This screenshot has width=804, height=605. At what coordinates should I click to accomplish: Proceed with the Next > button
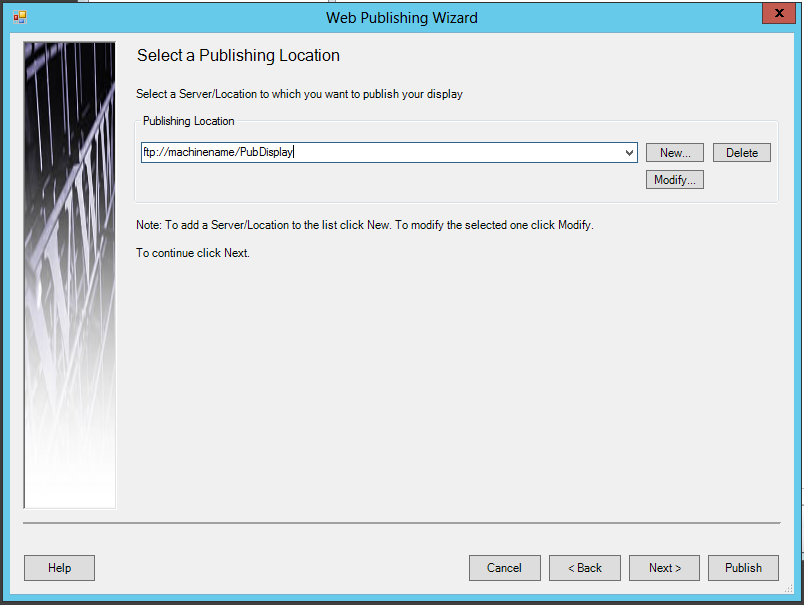pos(665,568)
